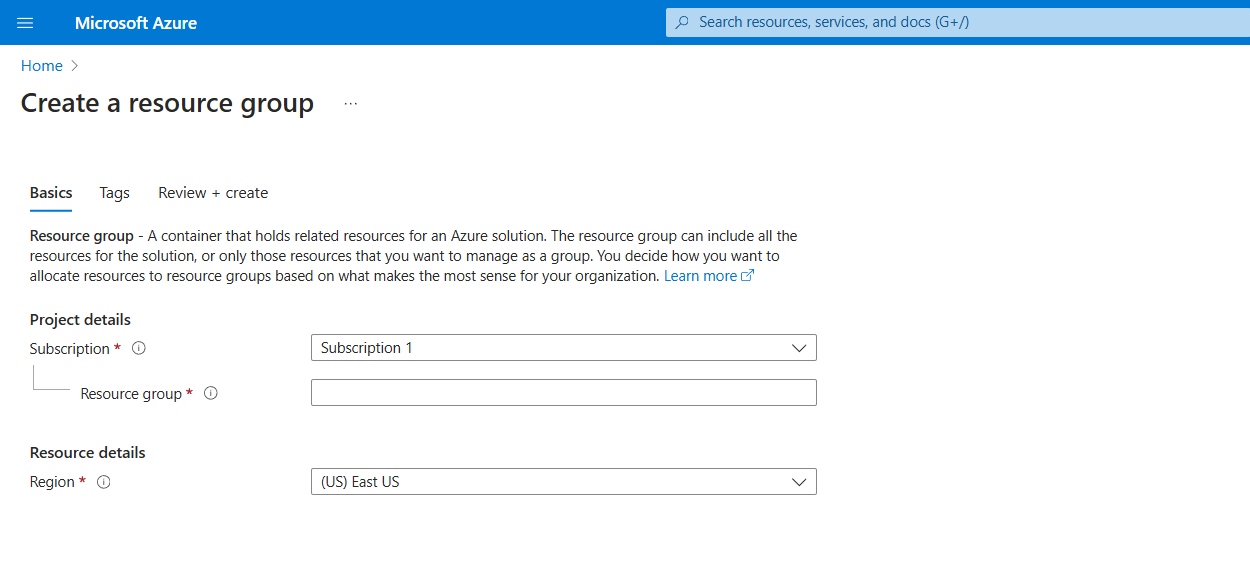The width and height of the screenshot is (1250, 577).
Task: Open the Azure portal hamburger menu
Action: click(x=25, y=22)
